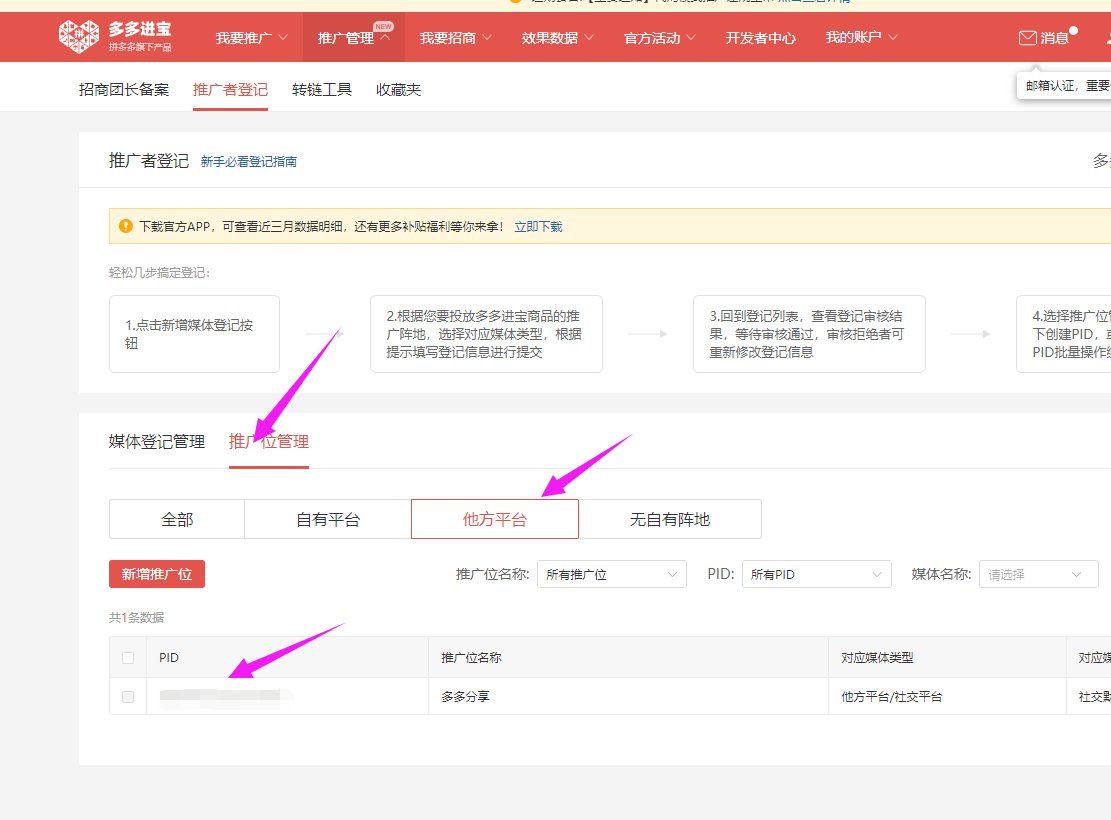Expand the 效果数据 menu
The width and height of the screenshot is (1111, 820).
558,38
